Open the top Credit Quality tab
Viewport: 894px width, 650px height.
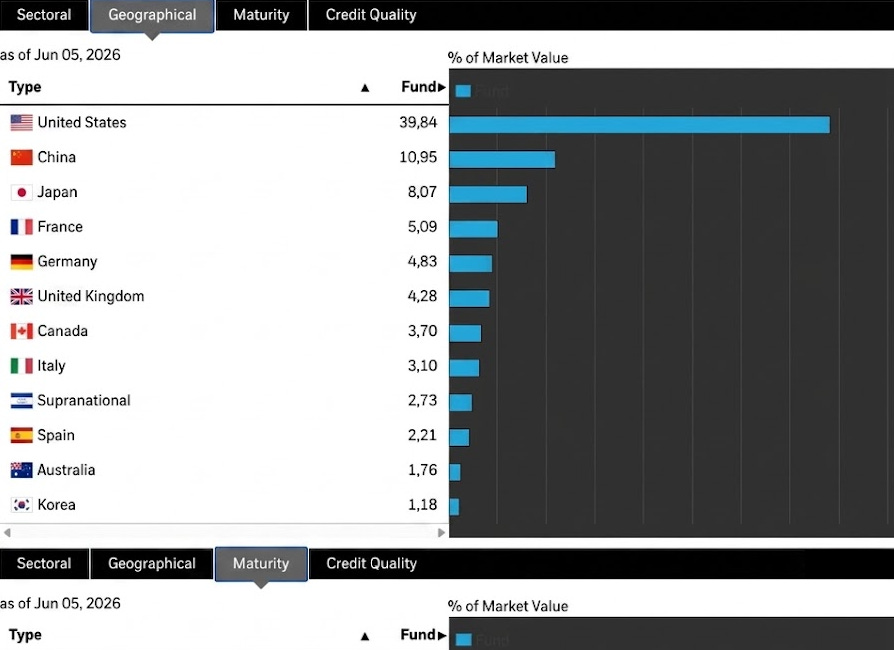click(371, 15)
